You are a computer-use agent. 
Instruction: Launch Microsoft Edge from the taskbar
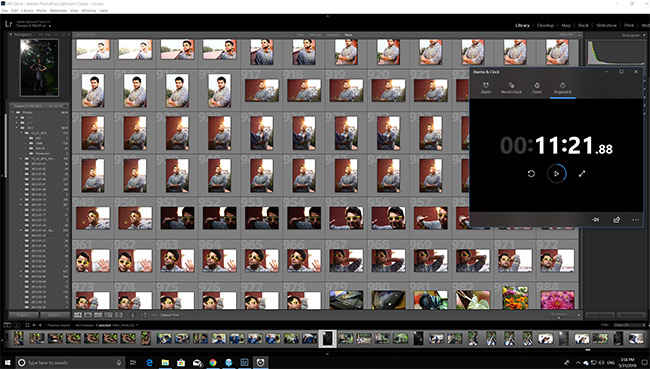(x=149, y=363)
